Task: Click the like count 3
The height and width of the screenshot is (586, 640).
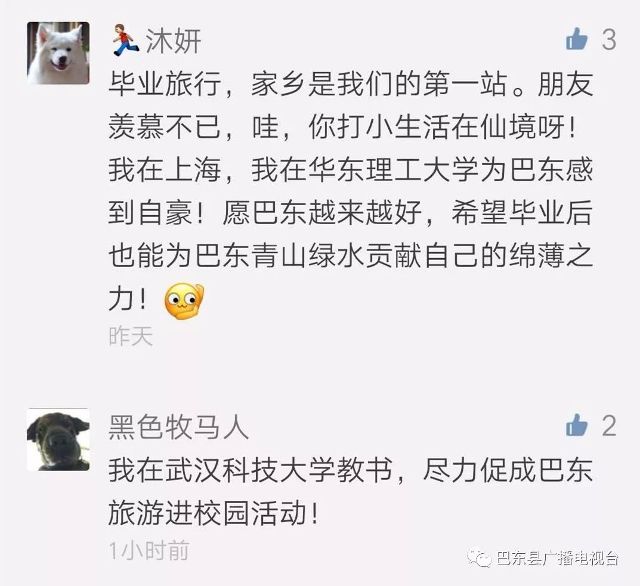Action: point(609,40)
